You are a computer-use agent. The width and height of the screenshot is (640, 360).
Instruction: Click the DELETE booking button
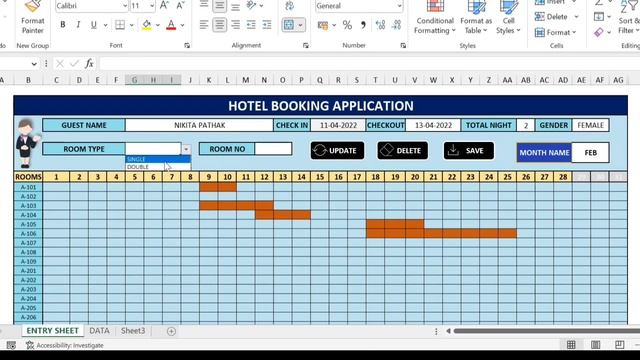(x=402, y=151)
